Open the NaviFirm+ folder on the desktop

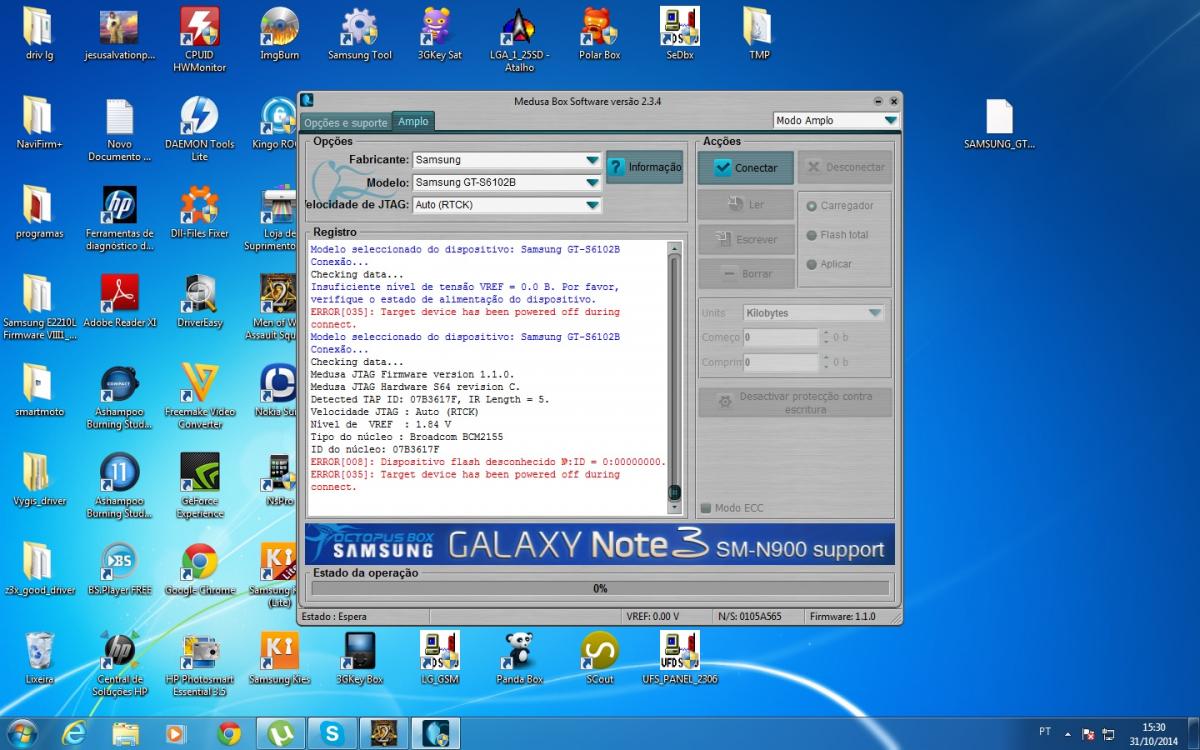coord(39,125)
